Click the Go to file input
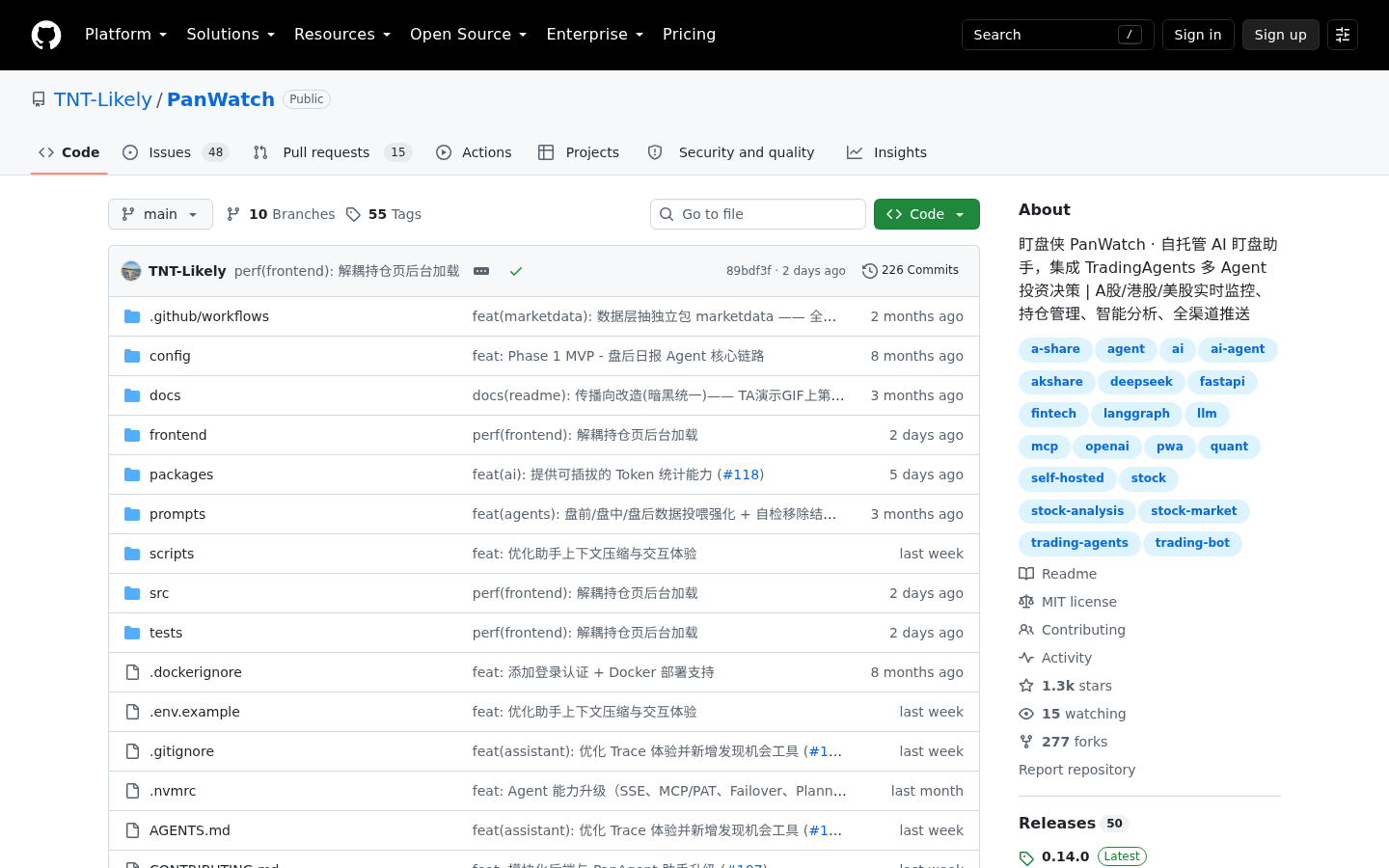The image size is (1389, 868). coord(758,214)
